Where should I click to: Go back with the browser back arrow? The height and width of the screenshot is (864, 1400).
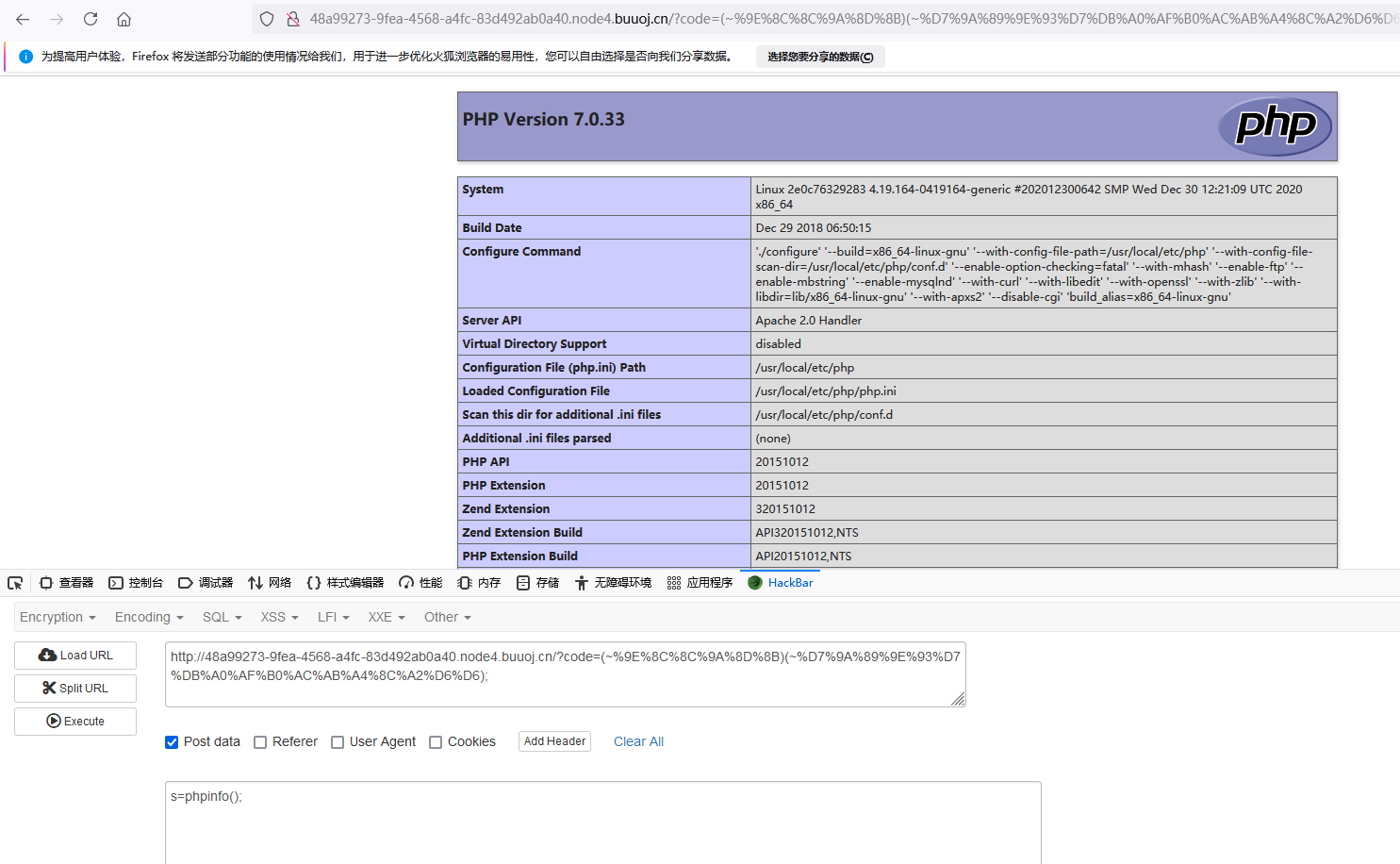click(23, 19)
